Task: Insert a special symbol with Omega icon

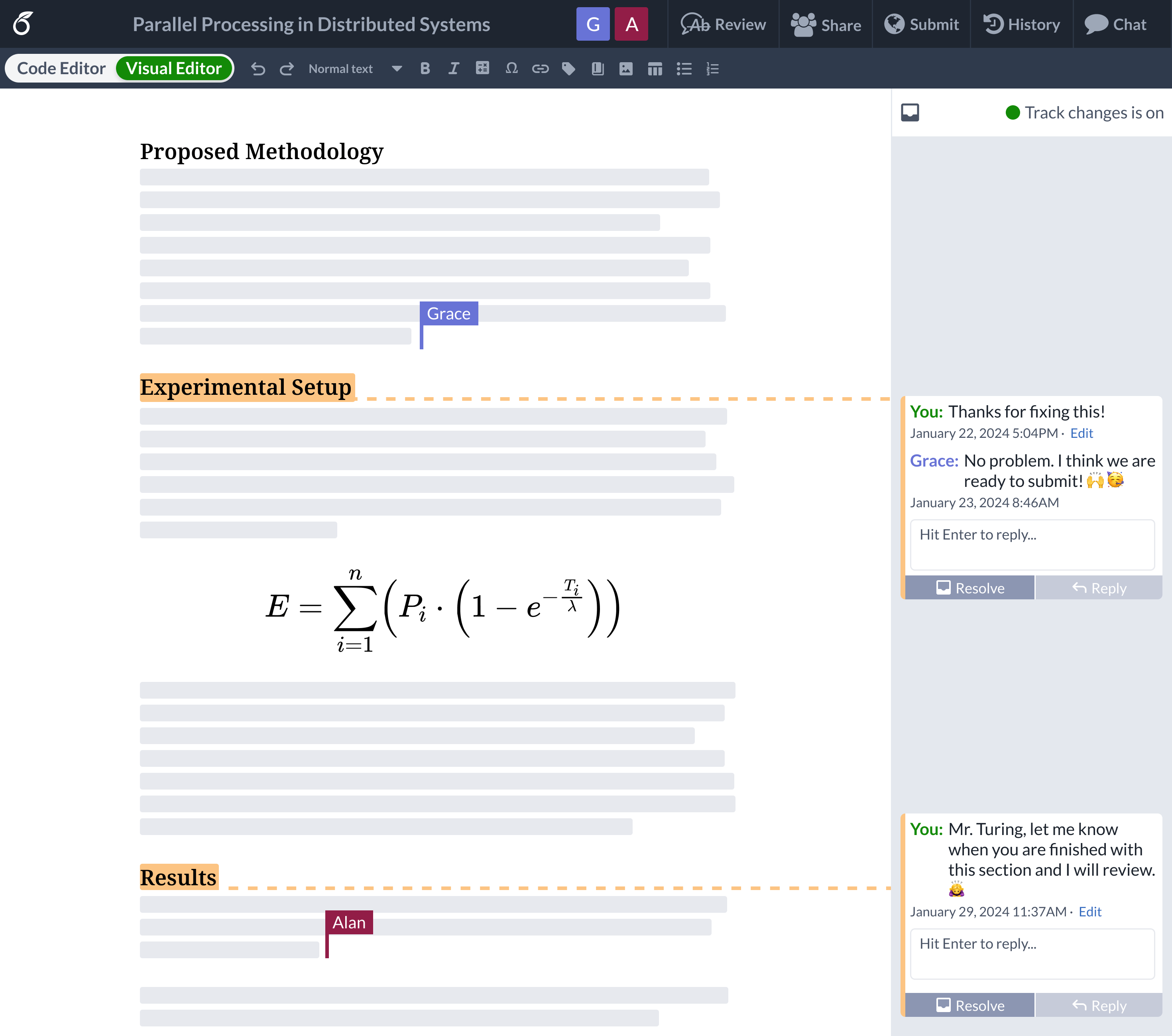Action: pos(511,68)
